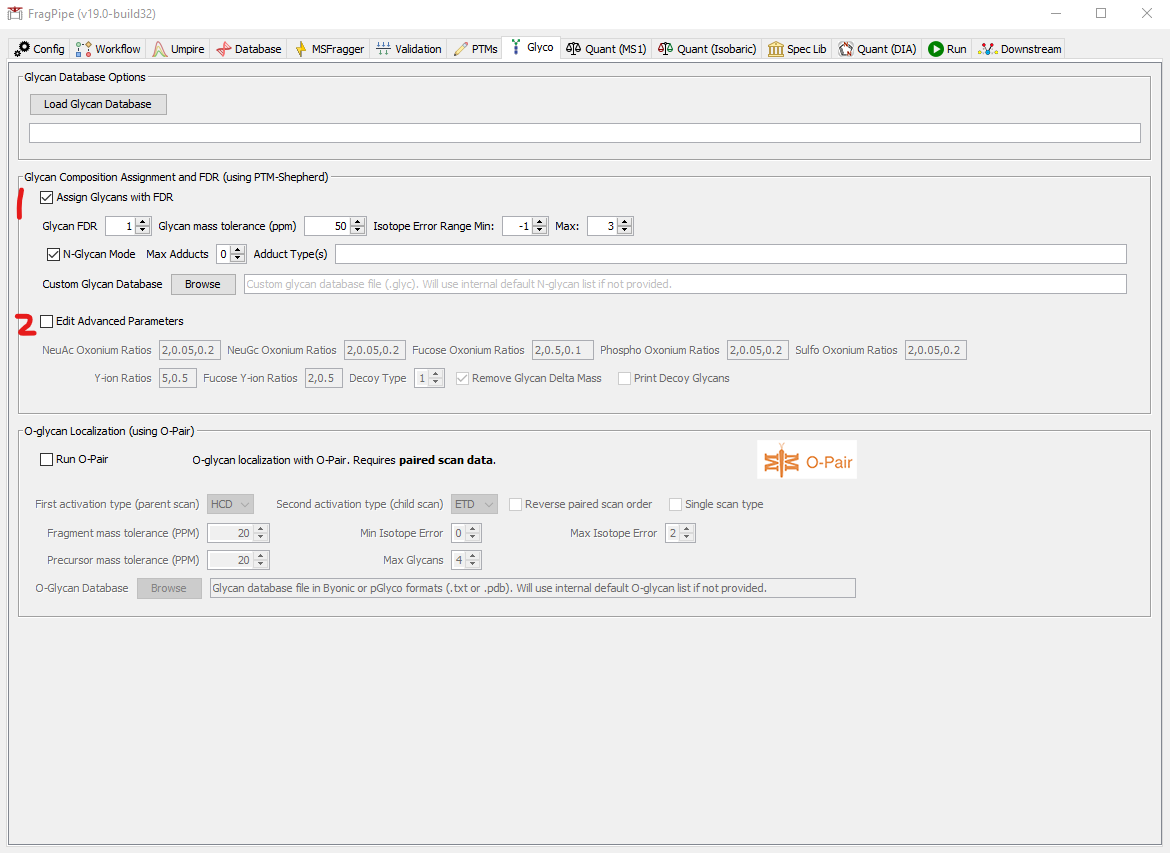Image resolution: width=1170 pixels, height=853 pixels.
Task: Toggle Remove Glycan Delta Mass checkbox
Action: pyautogui.click(x=463, y=378)
